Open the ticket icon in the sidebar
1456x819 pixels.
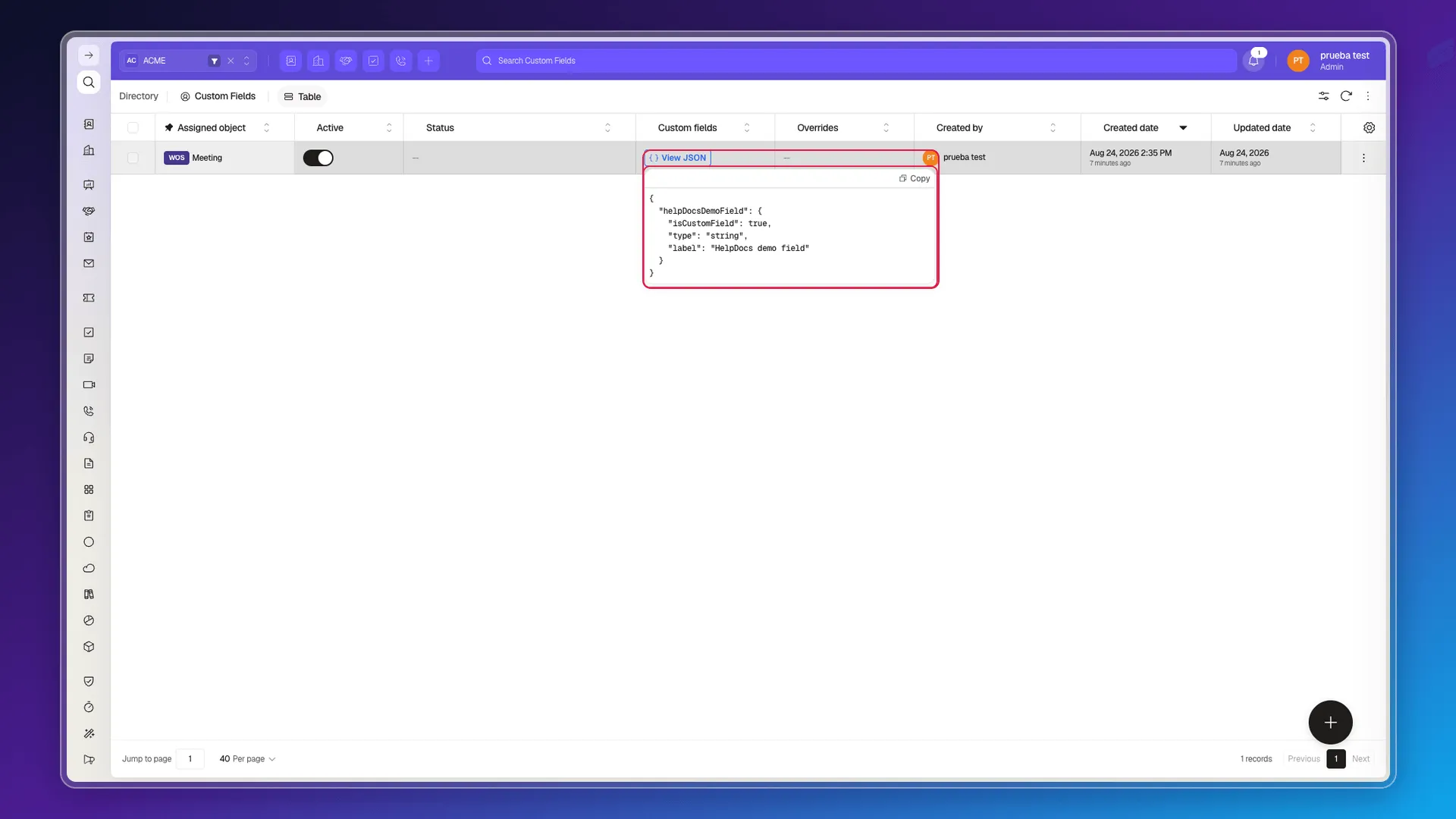(x=89, y=298)
